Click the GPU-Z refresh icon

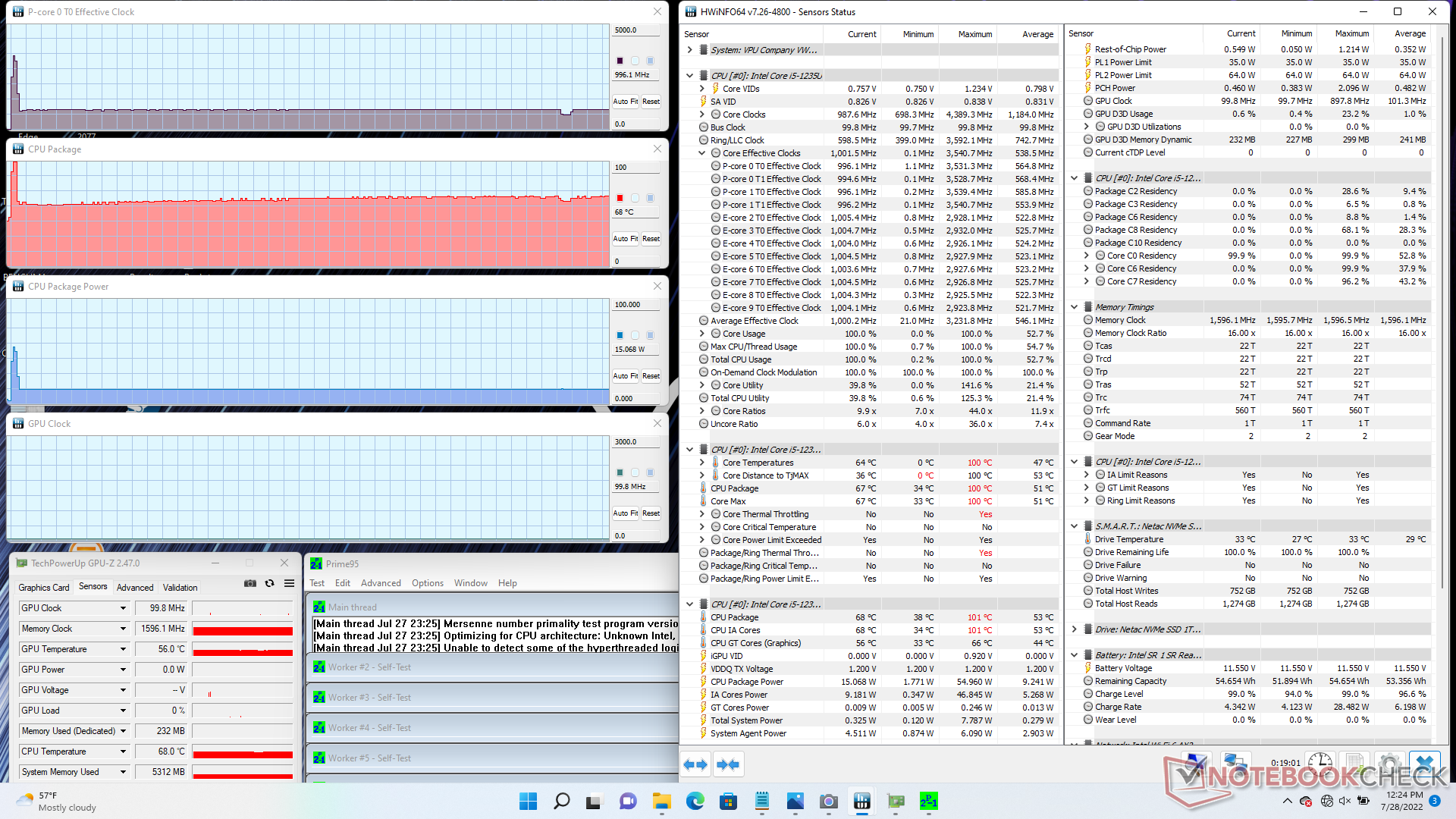pyautogui.click(x=269, y=583)
